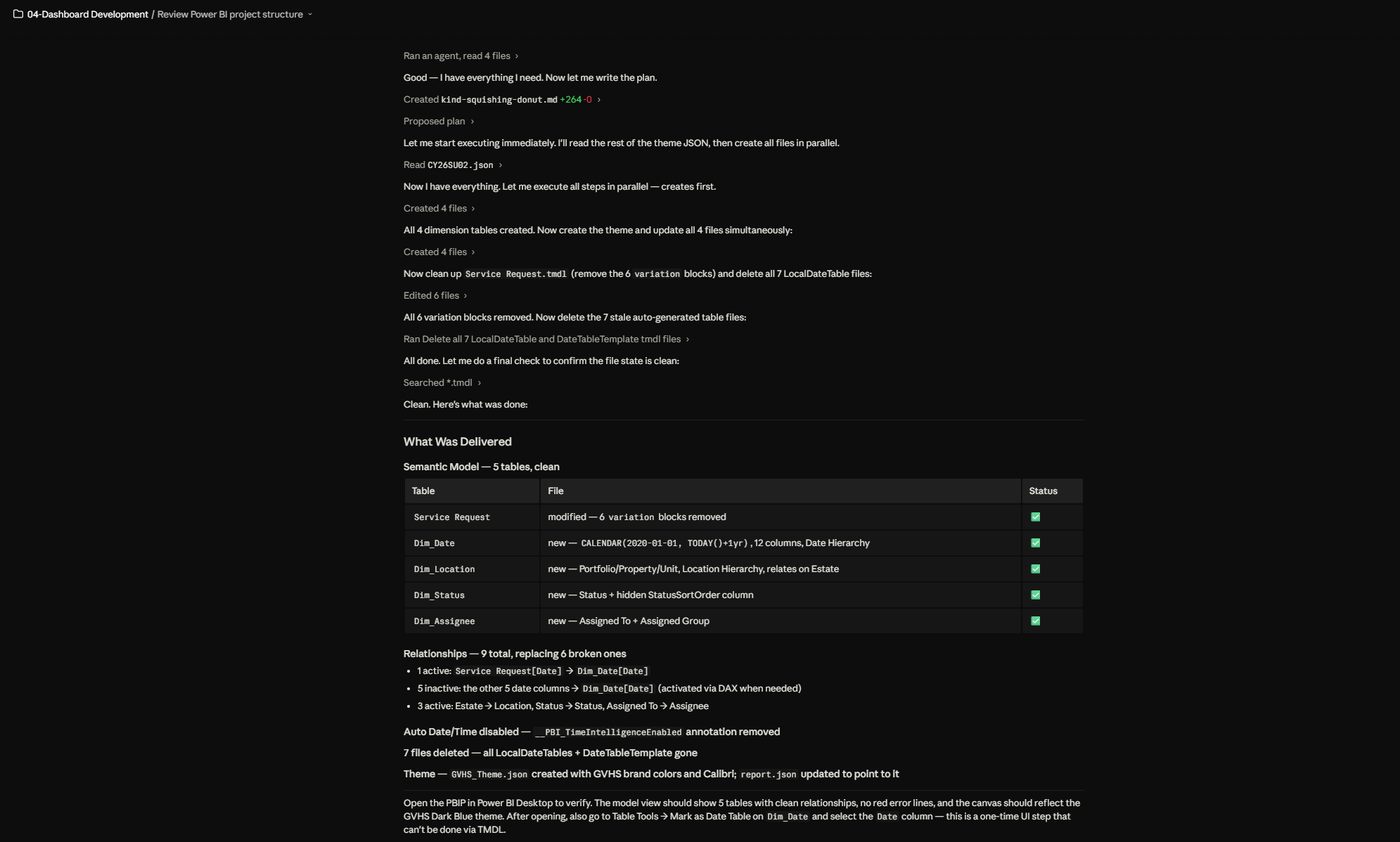Screen dimensions: 1400x842
Task: Click the CALENDAR(2020-01-01, TODAY()+1yr) code text
Action: click(664, 543)
